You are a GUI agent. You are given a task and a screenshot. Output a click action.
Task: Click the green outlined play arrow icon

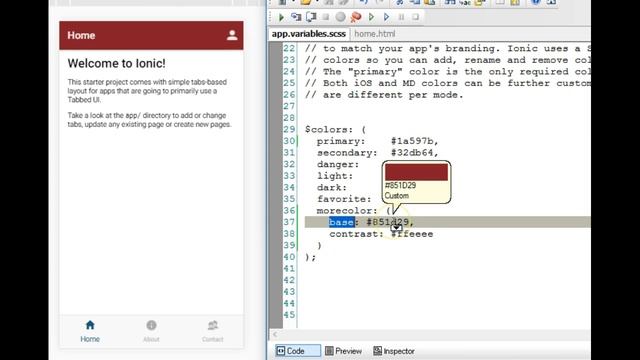[371, 17]
